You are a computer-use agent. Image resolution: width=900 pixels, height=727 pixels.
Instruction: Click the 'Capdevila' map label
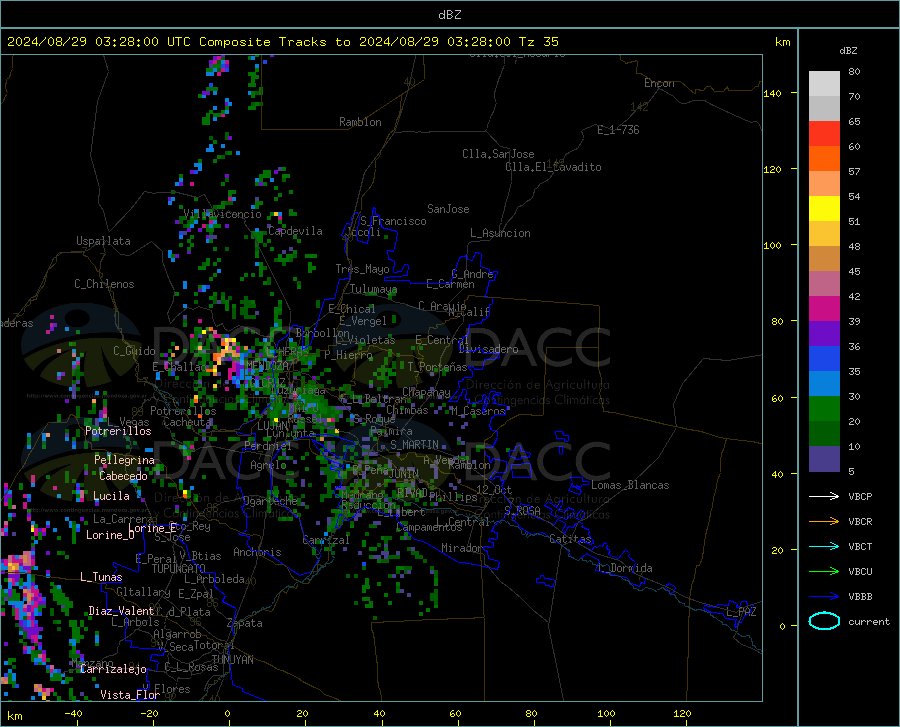(295, 231)
